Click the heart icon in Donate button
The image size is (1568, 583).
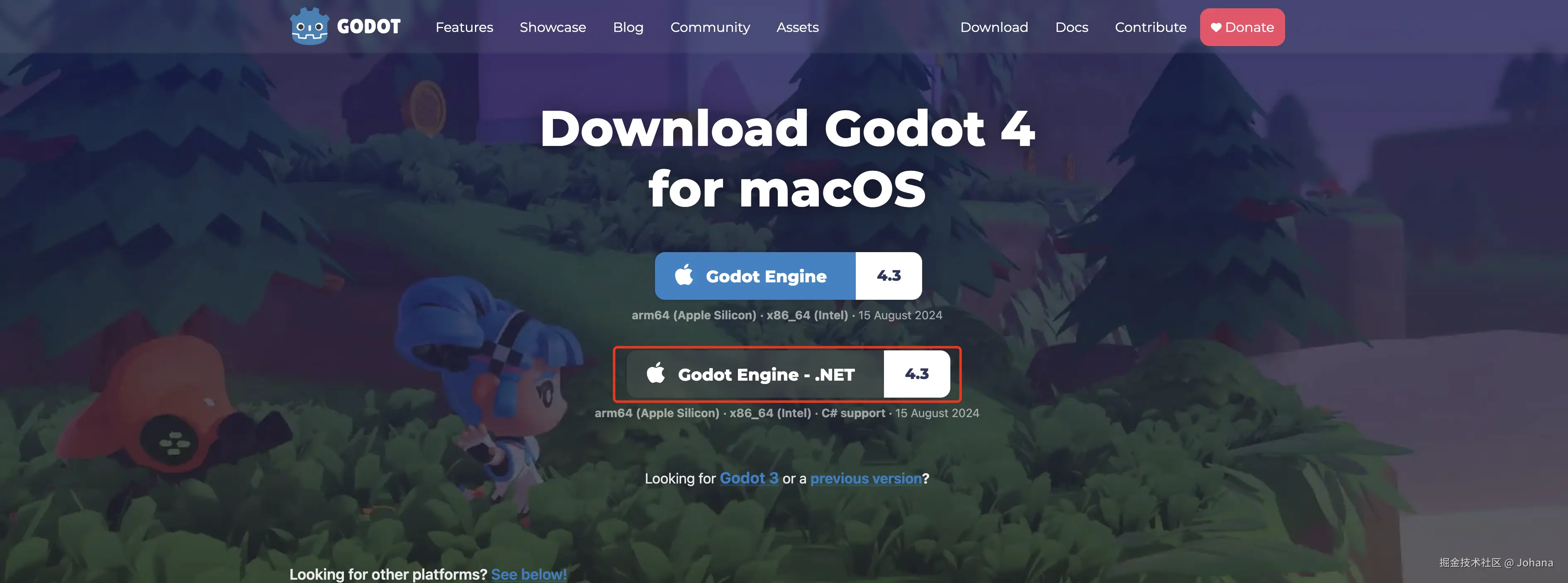[1215, 27]
